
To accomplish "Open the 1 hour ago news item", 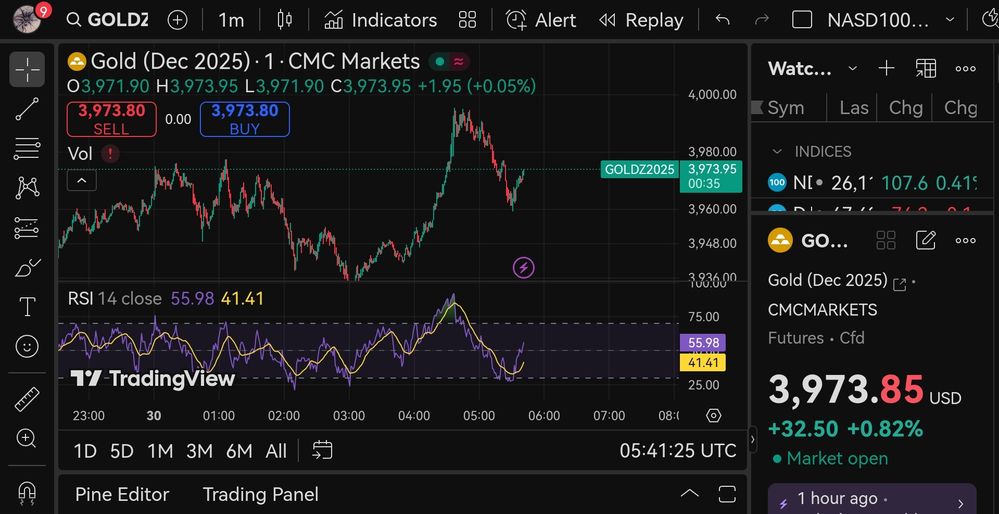I will click(872, 500).
